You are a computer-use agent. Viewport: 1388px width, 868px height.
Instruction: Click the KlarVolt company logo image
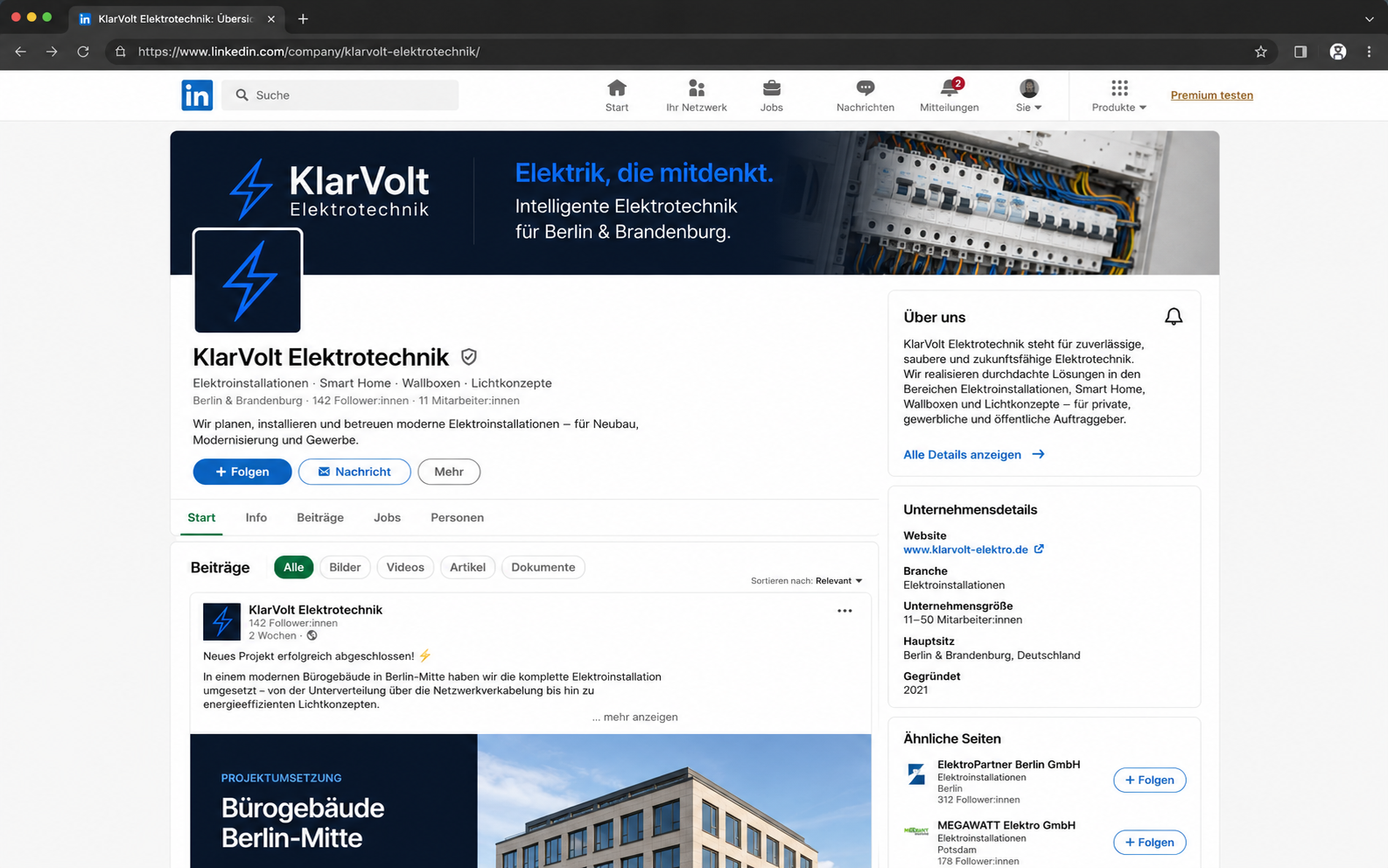click(248, 280)
